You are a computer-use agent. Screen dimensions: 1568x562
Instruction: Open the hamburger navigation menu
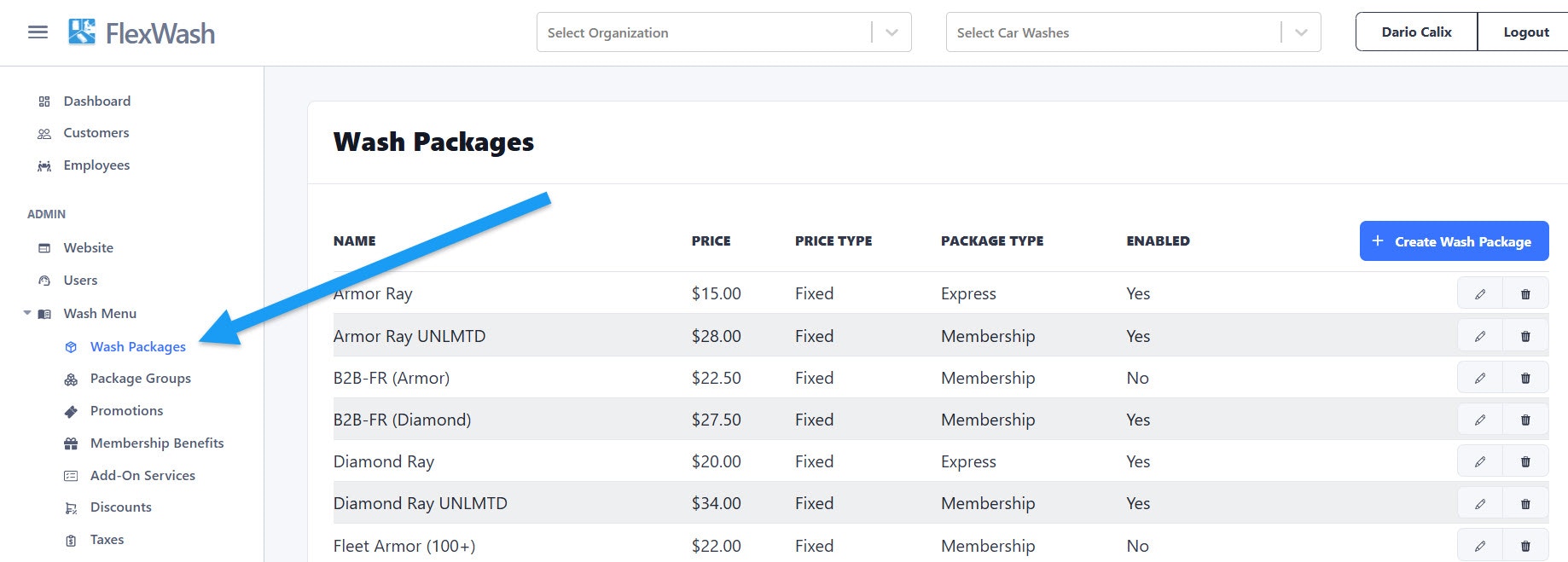tap(38, 32)
